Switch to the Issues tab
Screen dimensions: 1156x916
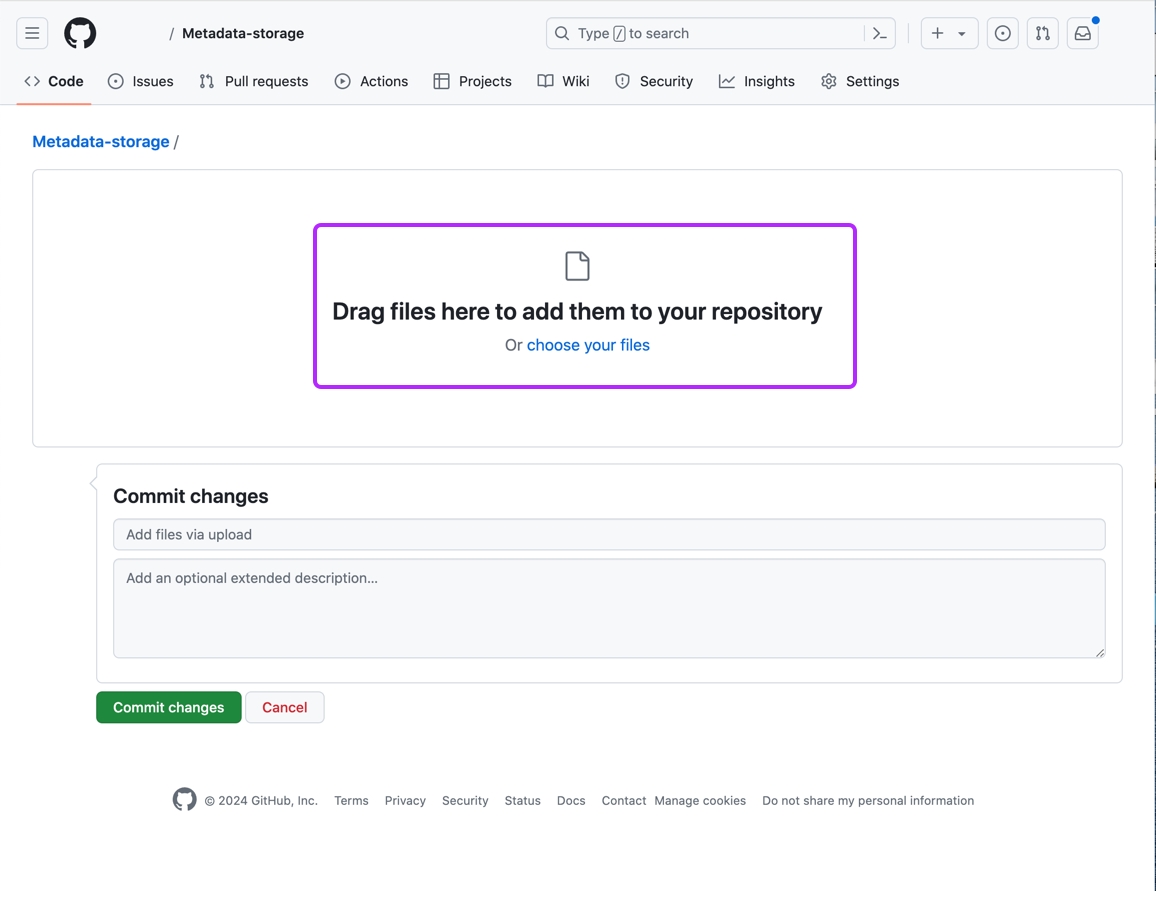[141, 81]
